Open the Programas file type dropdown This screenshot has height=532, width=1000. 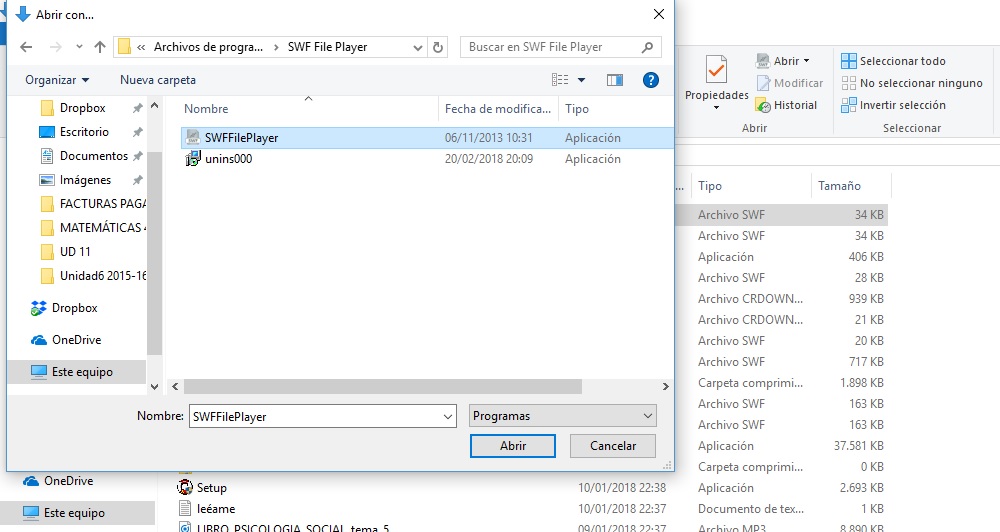pos(562,416)
